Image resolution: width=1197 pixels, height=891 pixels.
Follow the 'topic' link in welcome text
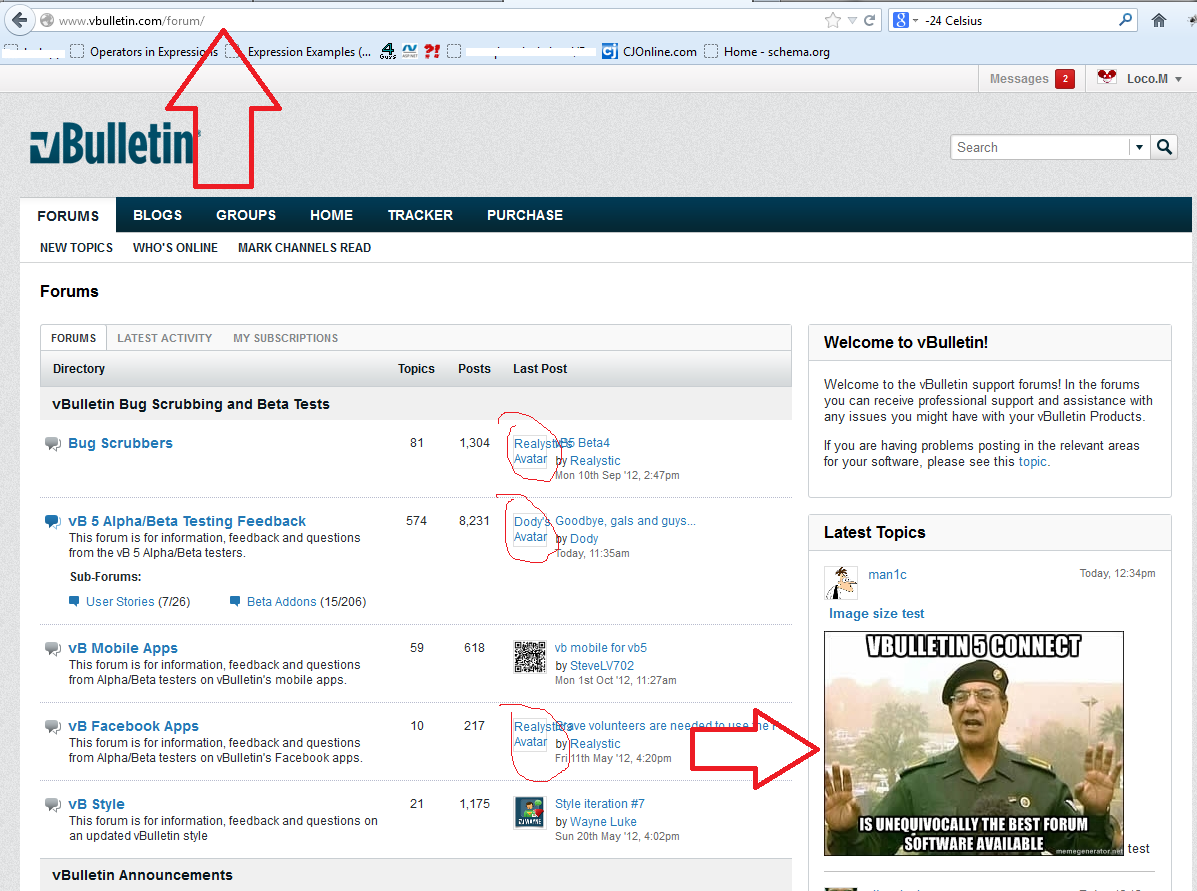point(1033,462)
